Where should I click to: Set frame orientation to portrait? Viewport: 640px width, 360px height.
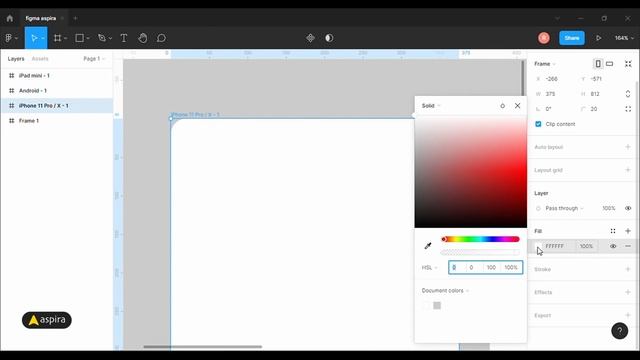598,64
